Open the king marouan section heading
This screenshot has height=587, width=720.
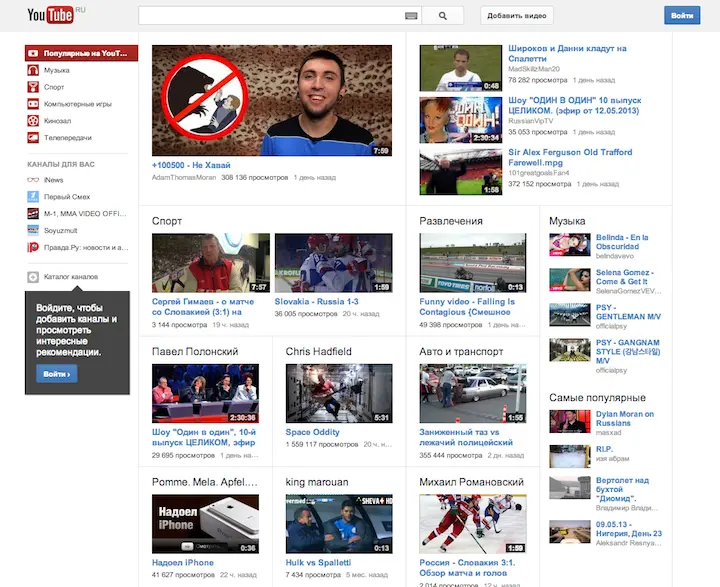[317, 482]
